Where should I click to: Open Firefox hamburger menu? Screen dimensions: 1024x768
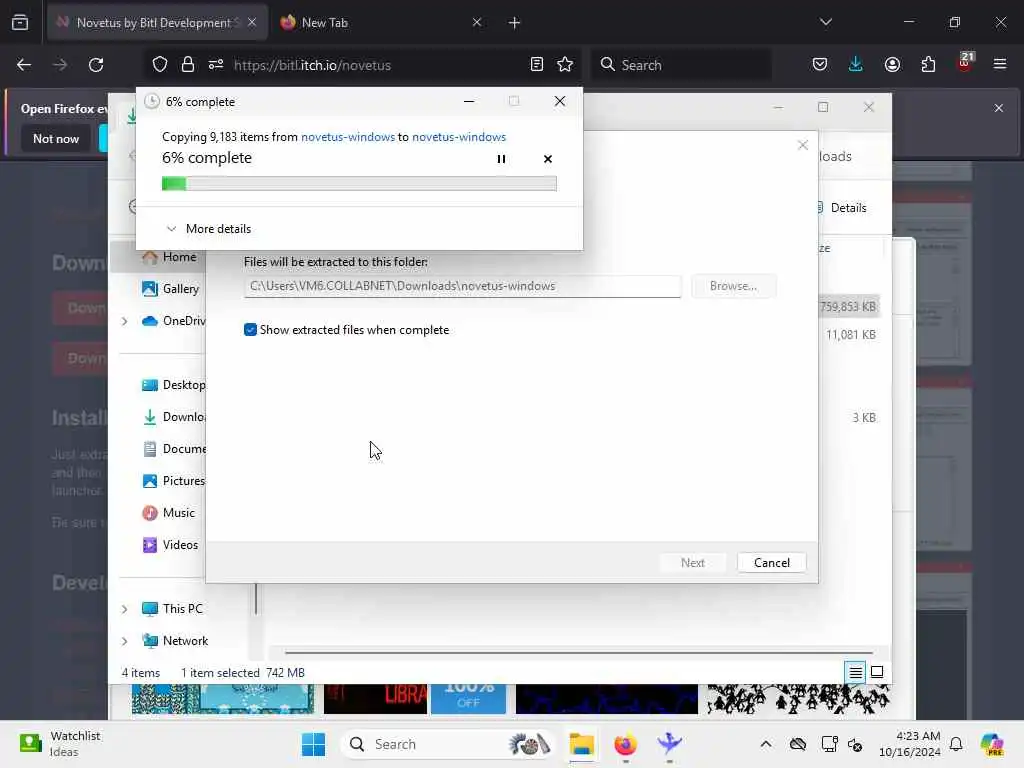point(1000,65)
